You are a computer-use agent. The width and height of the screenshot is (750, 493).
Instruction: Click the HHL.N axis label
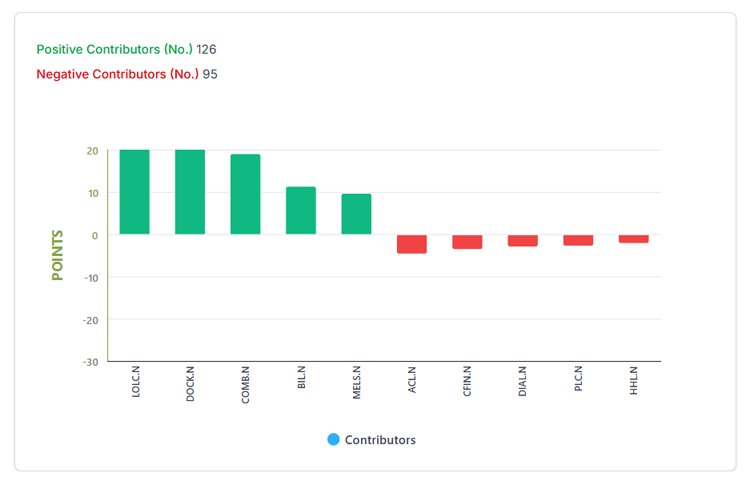point(634,380)
